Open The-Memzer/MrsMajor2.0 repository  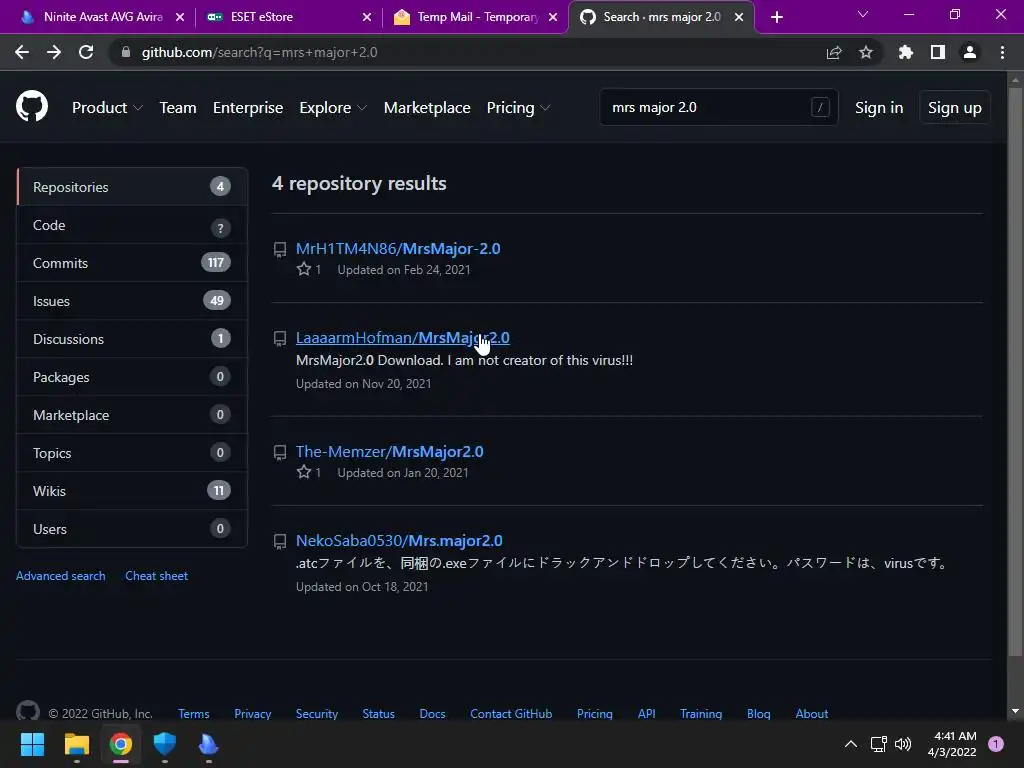tap(389, 451)
